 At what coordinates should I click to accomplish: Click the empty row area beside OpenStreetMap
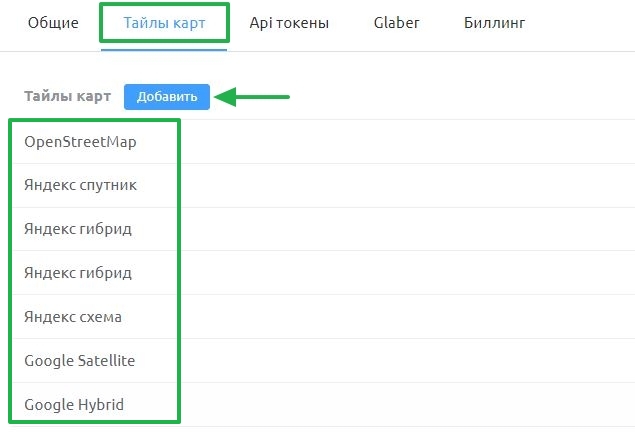(x=407, y=142)
